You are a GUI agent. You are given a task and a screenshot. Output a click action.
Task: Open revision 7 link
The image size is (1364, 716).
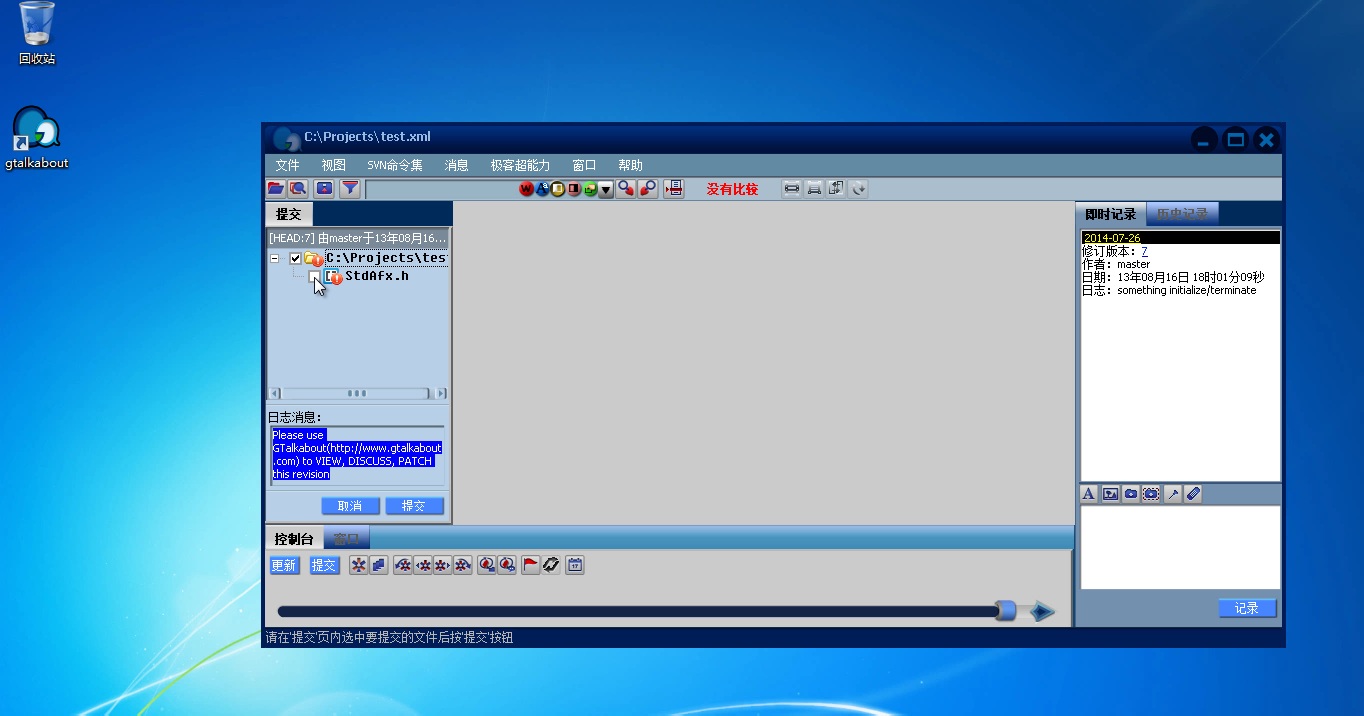(x=1145, y=251)
